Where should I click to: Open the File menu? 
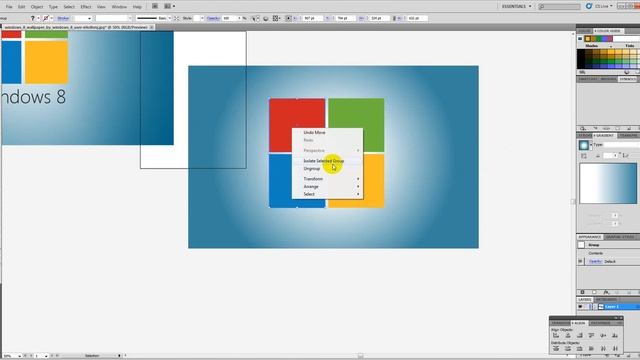(9, 7)
